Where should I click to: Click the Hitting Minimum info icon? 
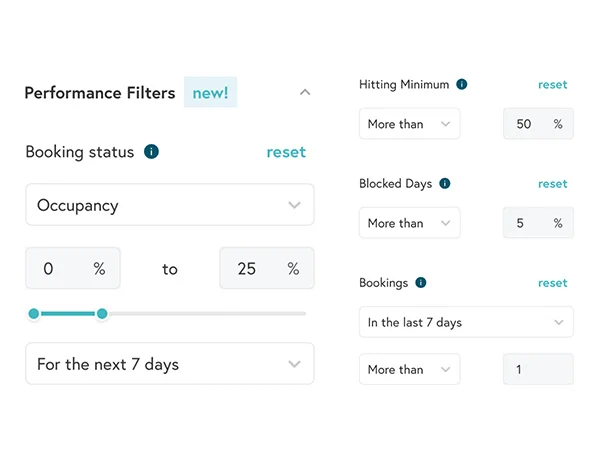click(462, 85)
